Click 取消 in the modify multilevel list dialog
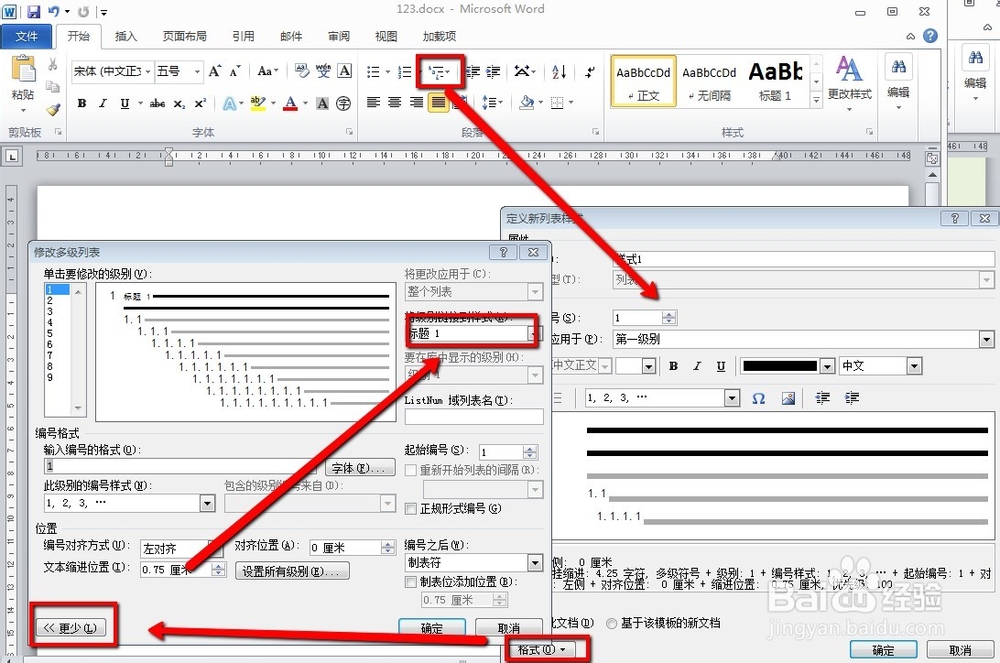 tap(508, 628)
